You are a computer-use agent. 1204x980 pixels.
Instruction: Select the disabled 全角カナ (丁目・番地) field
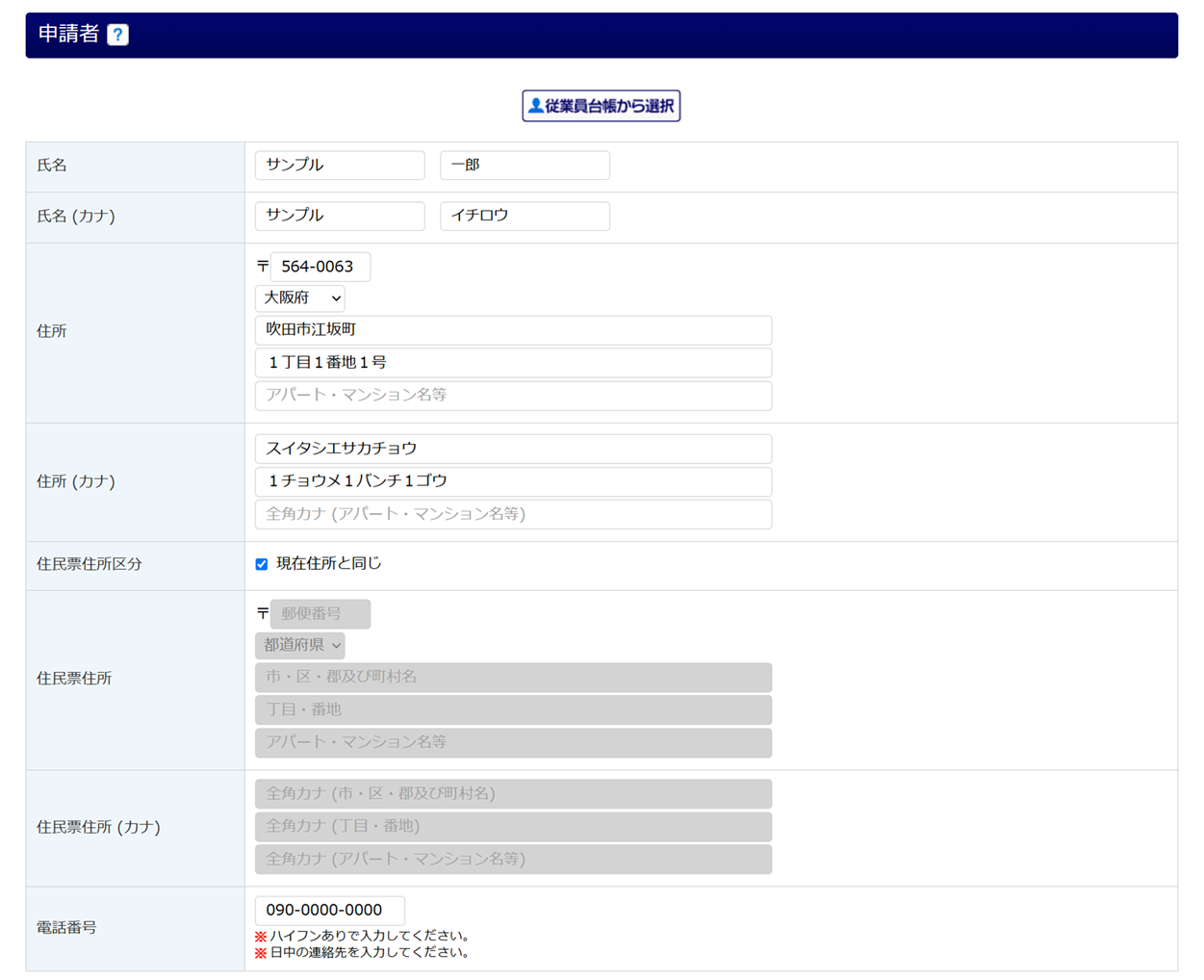(513, 827)
